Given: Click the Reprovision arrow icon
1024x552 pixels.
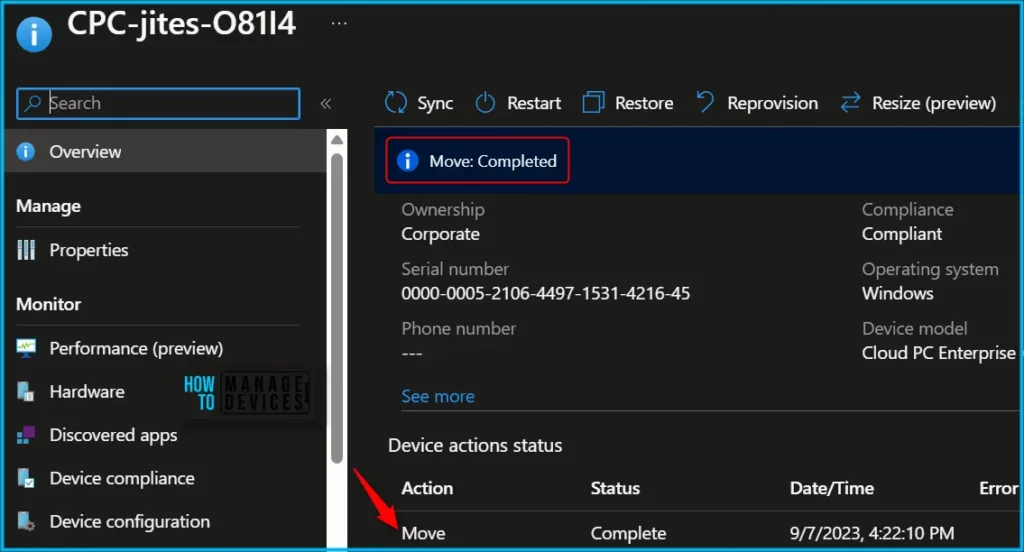Looking at the screenshot, I should [705, 102].
